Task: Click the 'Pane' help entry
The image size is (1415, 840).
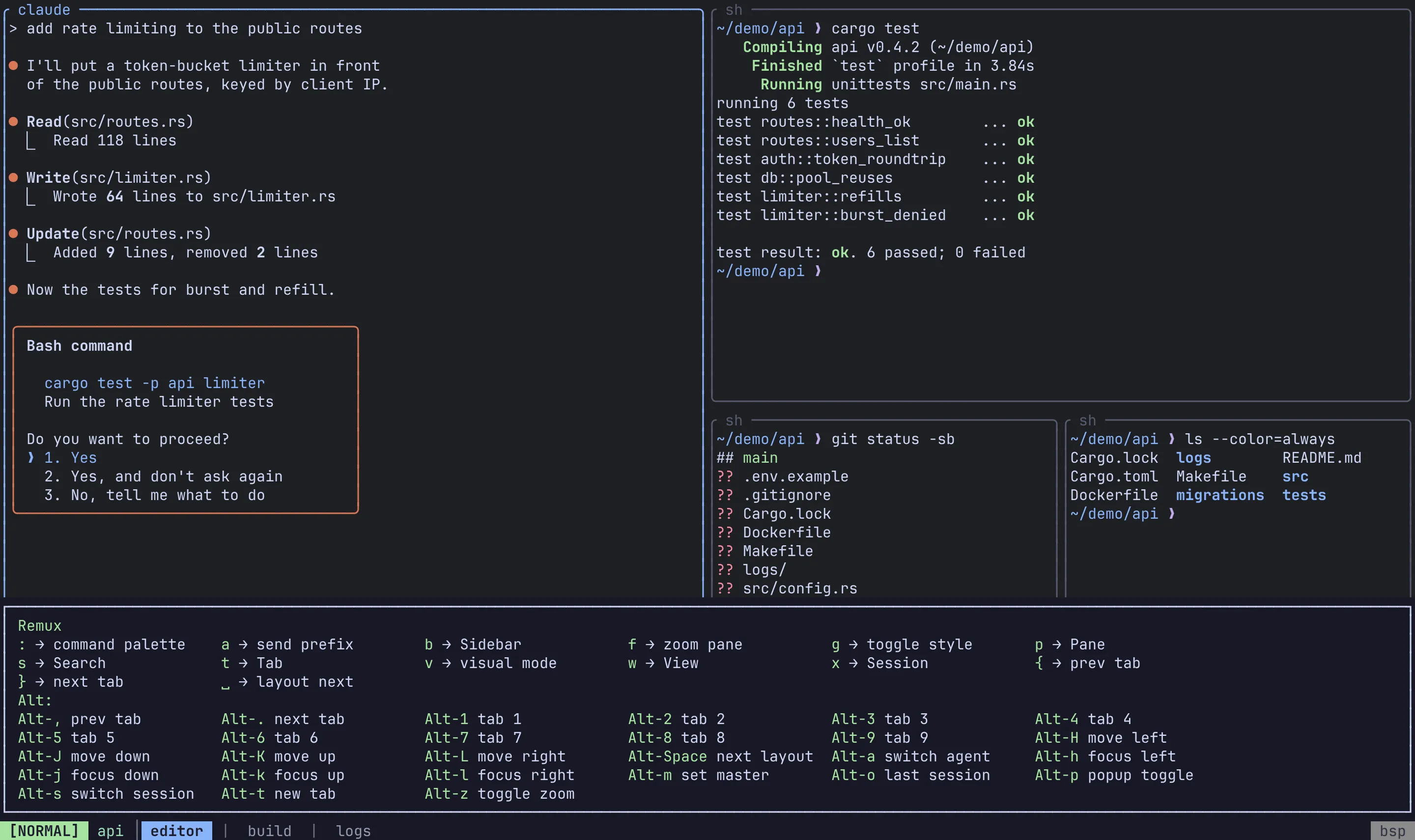Action: coord(1070,644)
